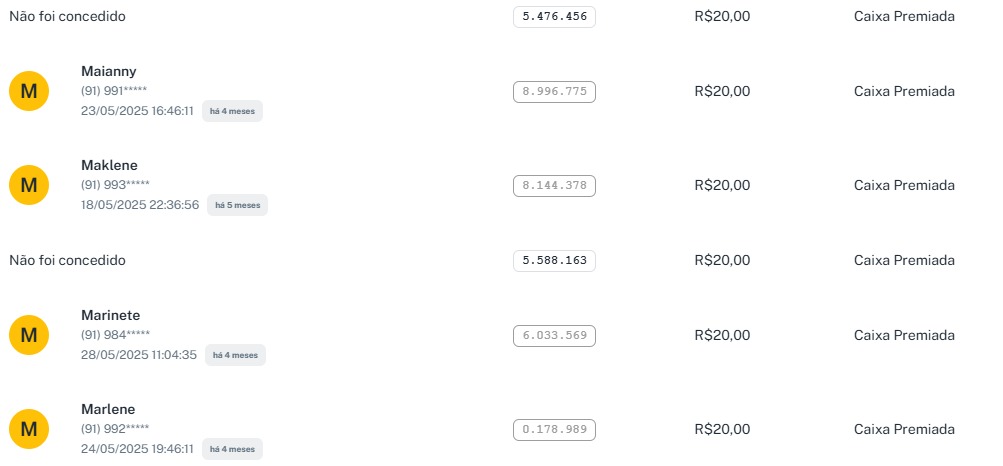Open the Marlene winner name
The image size is (1003, 466).
click(x=108, y=409)
